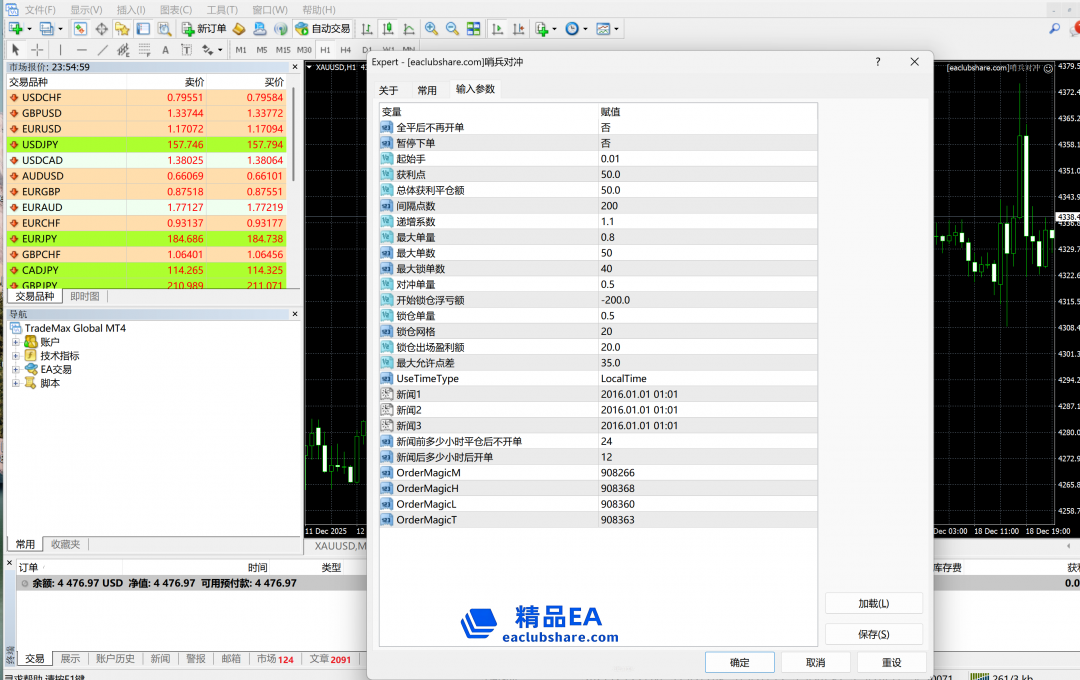This screenshot has height=680, width=1080.
Task: Expand the 账户 tree node
Action: click(16, 342)
